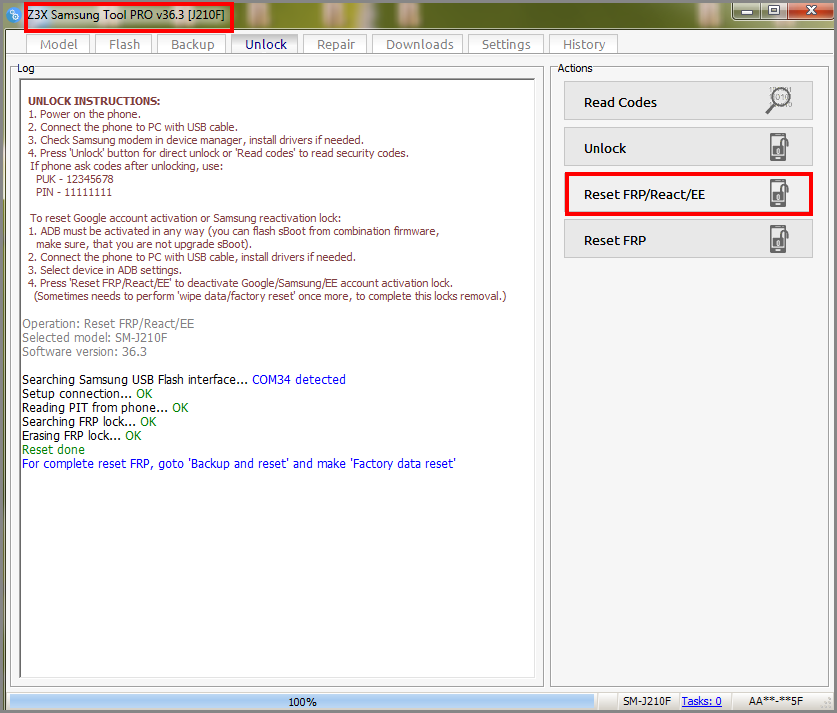Screen dimensions: 837x713
Task: Switch to the Settings tab
Action: 506,44
